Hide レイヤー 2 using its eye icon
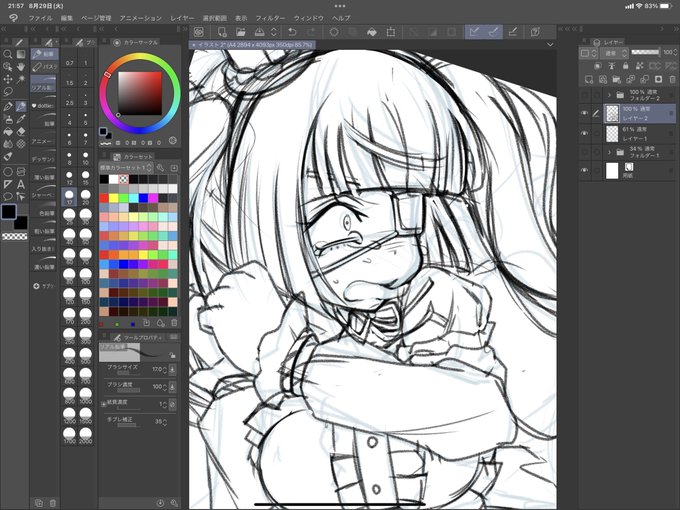This screenshot has height=510, width=680. [x=584, y=113]
